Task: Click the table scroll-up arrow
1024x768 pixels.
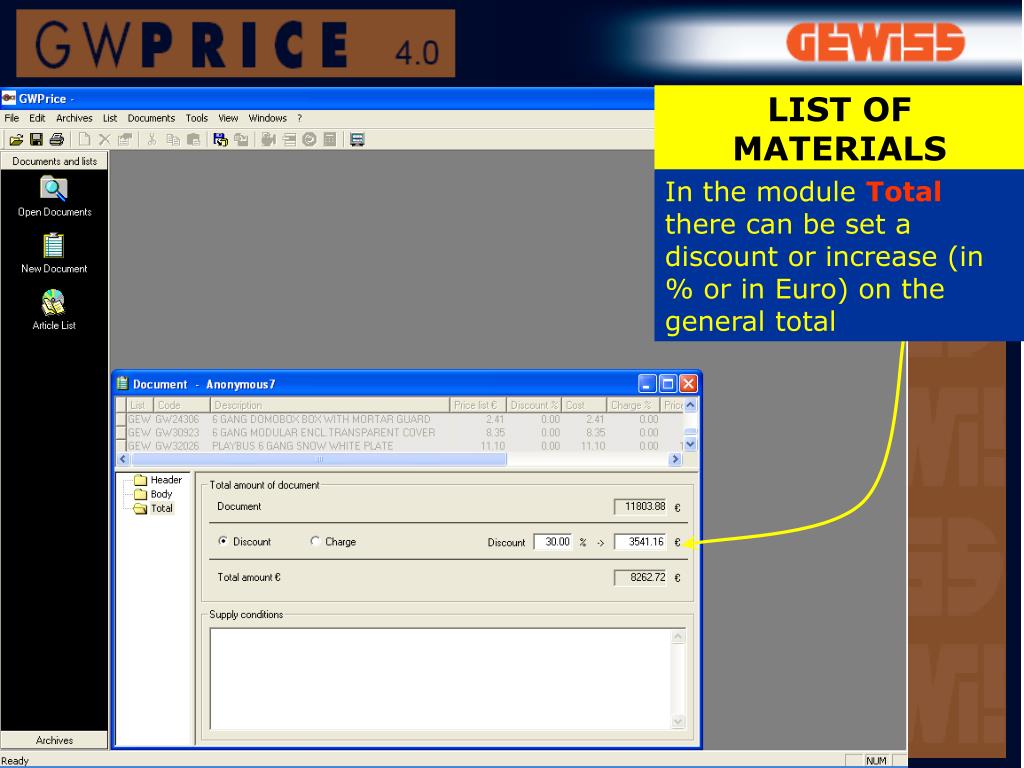Action: tap(690, 405)
